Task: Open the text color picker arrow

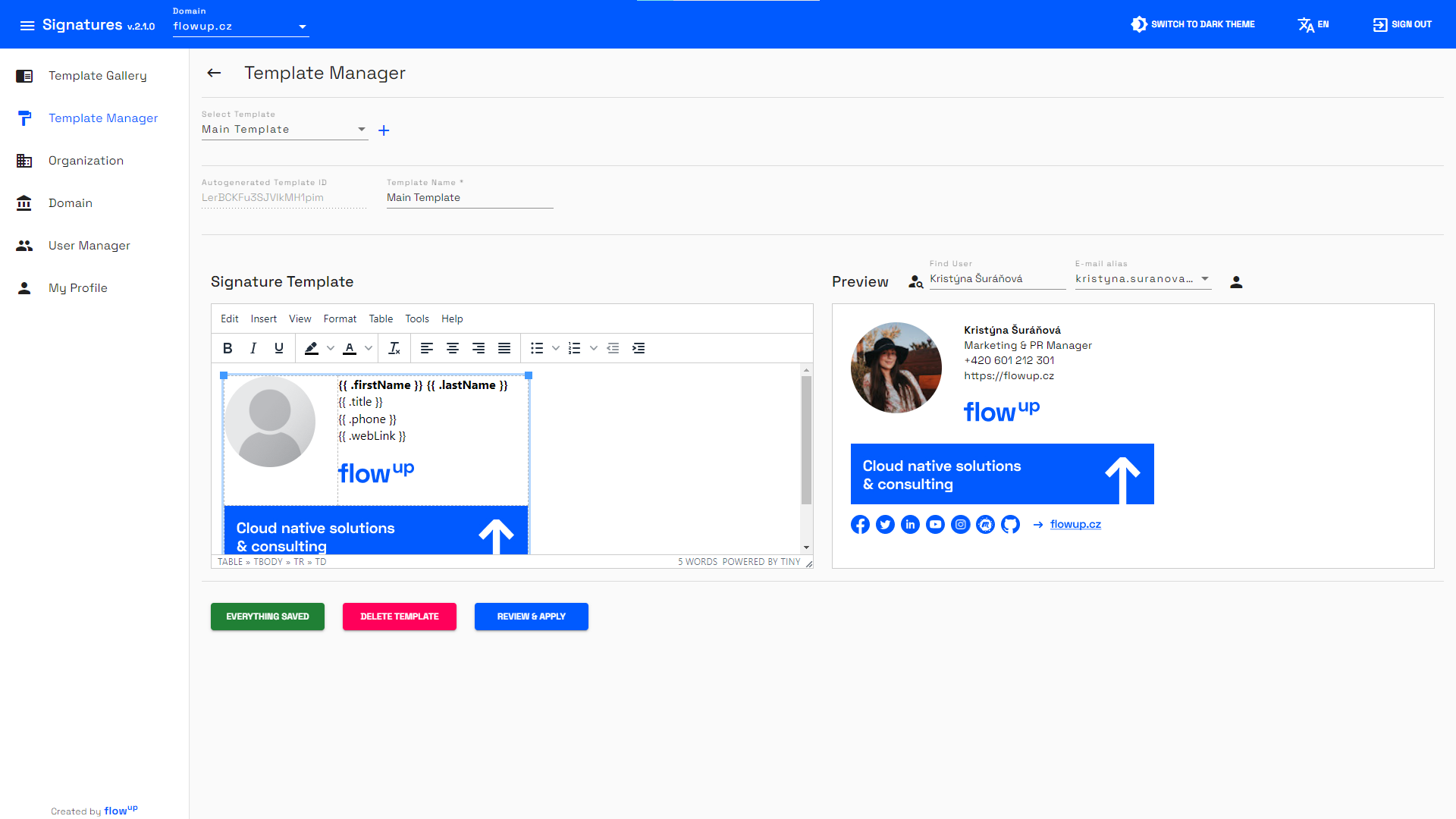Action: [x=369, y=348]
